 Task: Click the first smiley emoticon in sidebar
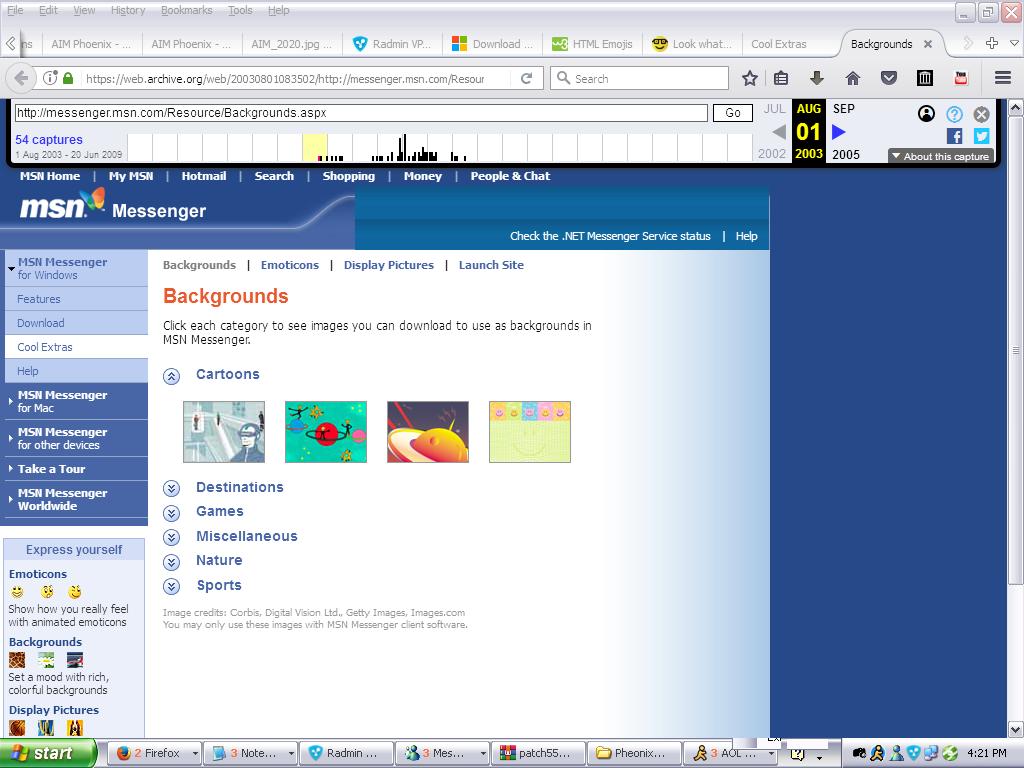18,592
